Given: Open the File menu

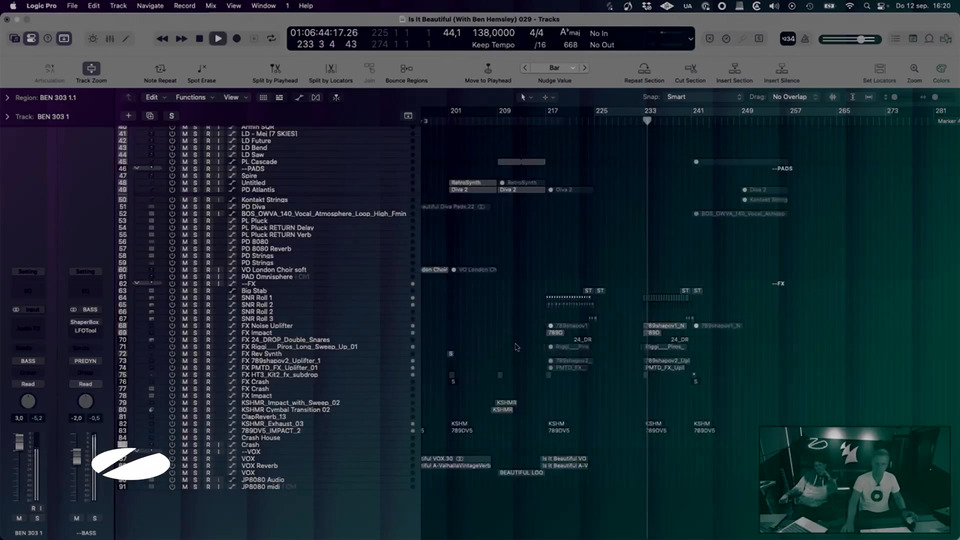Looking at the screenshot, I should point(72,6).
